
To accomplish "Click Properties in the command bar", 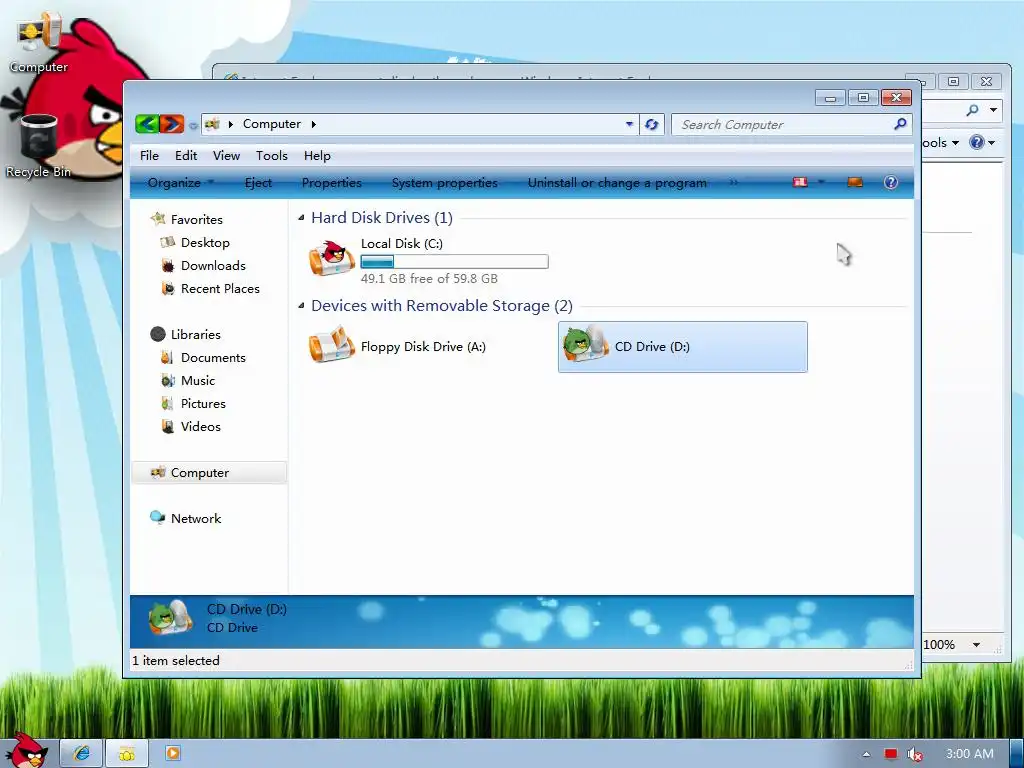I will pos(331,183).
